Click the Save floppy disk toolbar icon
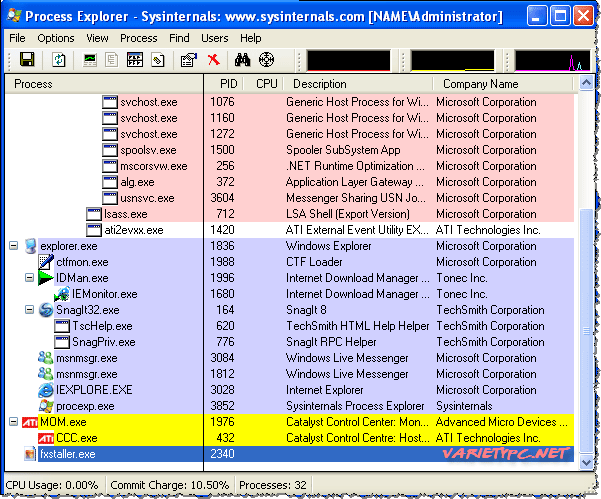This screenshot has height=499, width=601. (27, 60)
